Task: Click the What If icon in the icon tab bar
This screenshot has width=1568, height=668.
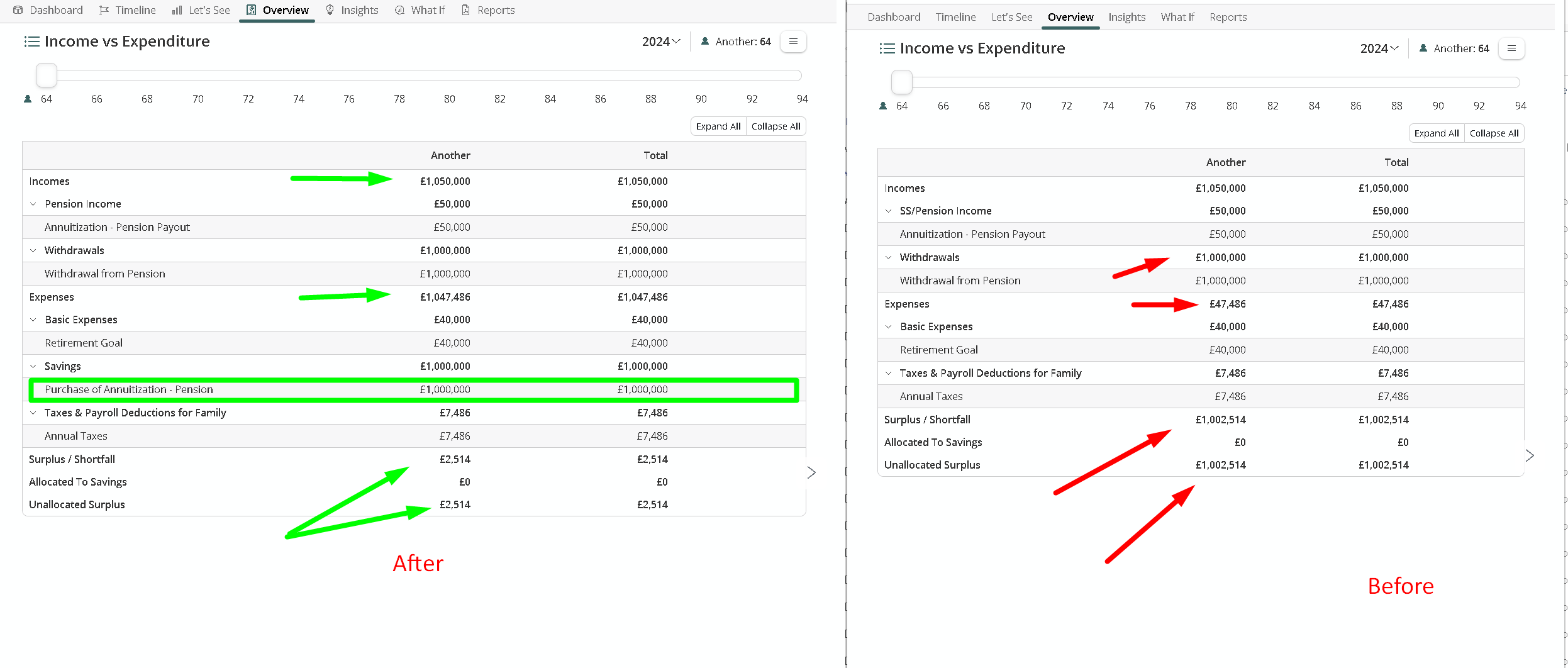Action: point(399,10)
